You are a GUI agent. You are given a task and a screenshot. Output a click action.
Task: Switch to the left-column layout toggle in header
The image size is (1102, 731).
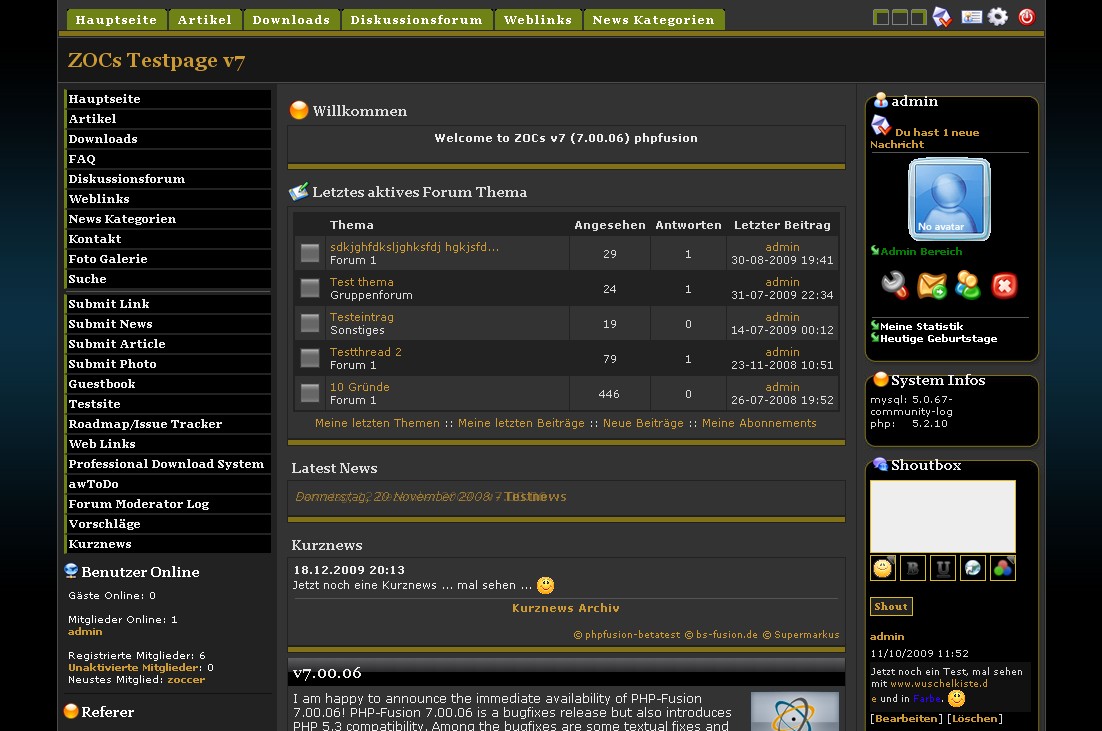click(881, 17)
